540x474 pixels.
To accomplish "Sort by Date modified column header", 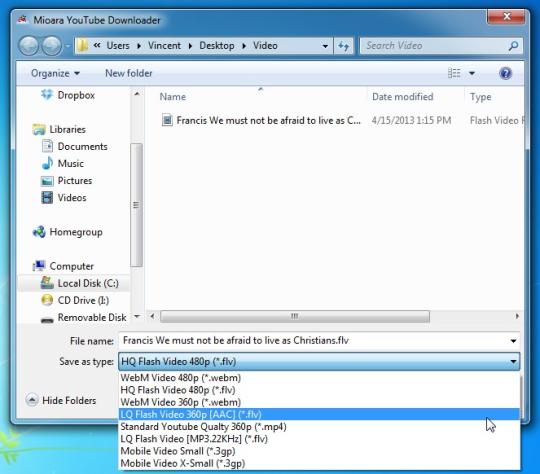I will 415,97.
